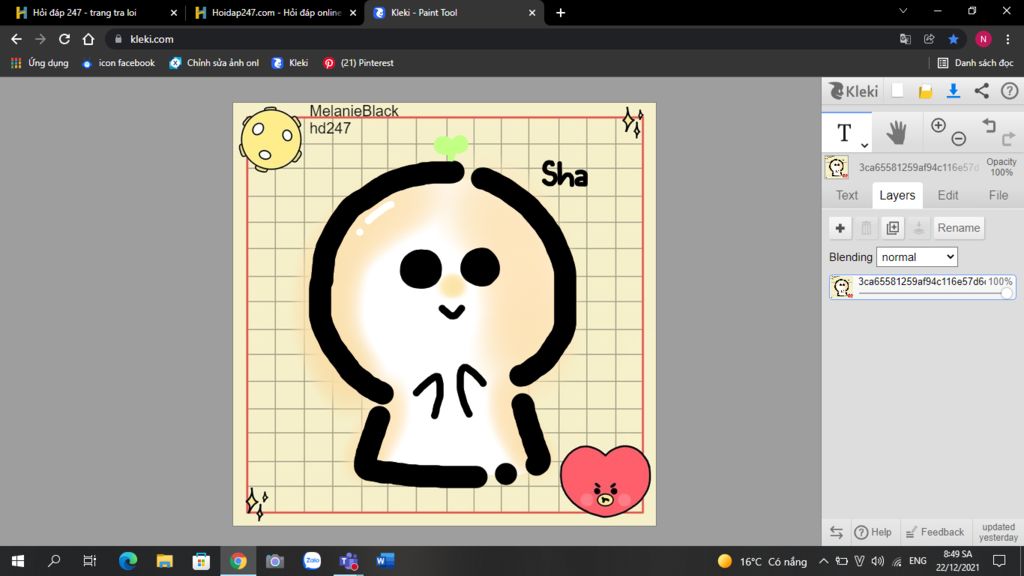Image resolution: width=1024 pixels, height=576 pixels.
Task: Switch to the Edit tab
Action: click(x=948, y=195)
